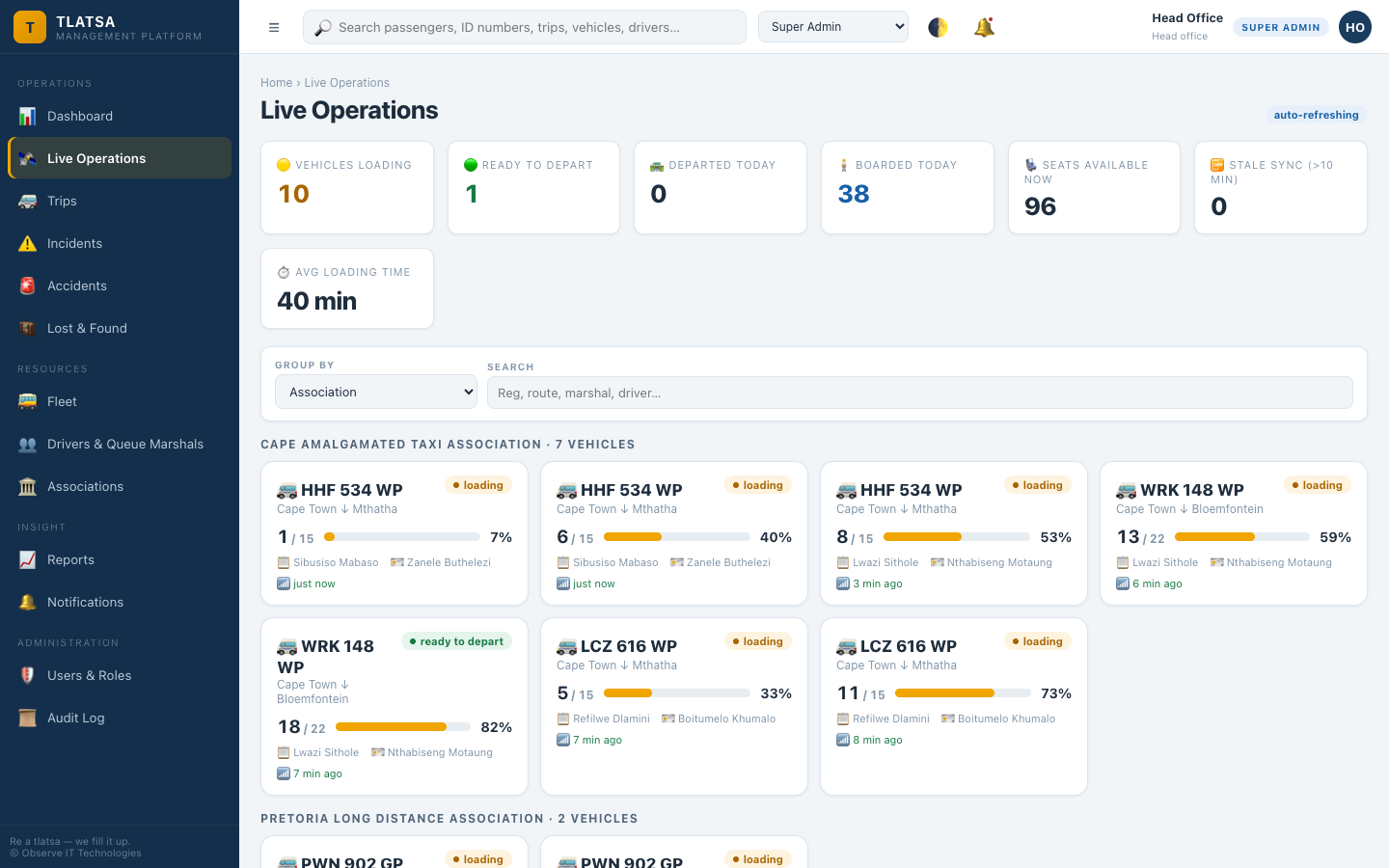Select Trips in the sidebar menu

pyautogui.click(x=120, y=201)
